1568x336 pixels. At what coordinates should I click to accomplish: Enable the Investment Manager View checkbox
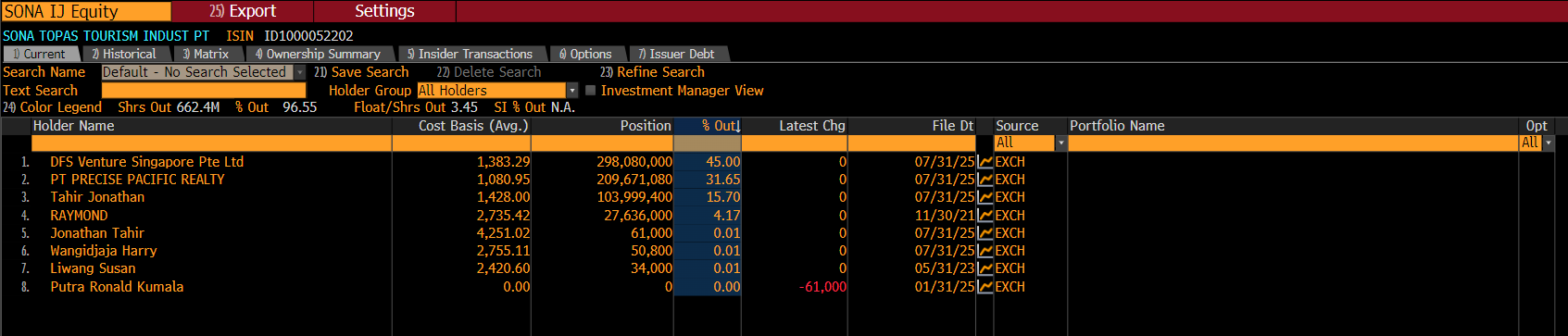click(x=591, y=91)
